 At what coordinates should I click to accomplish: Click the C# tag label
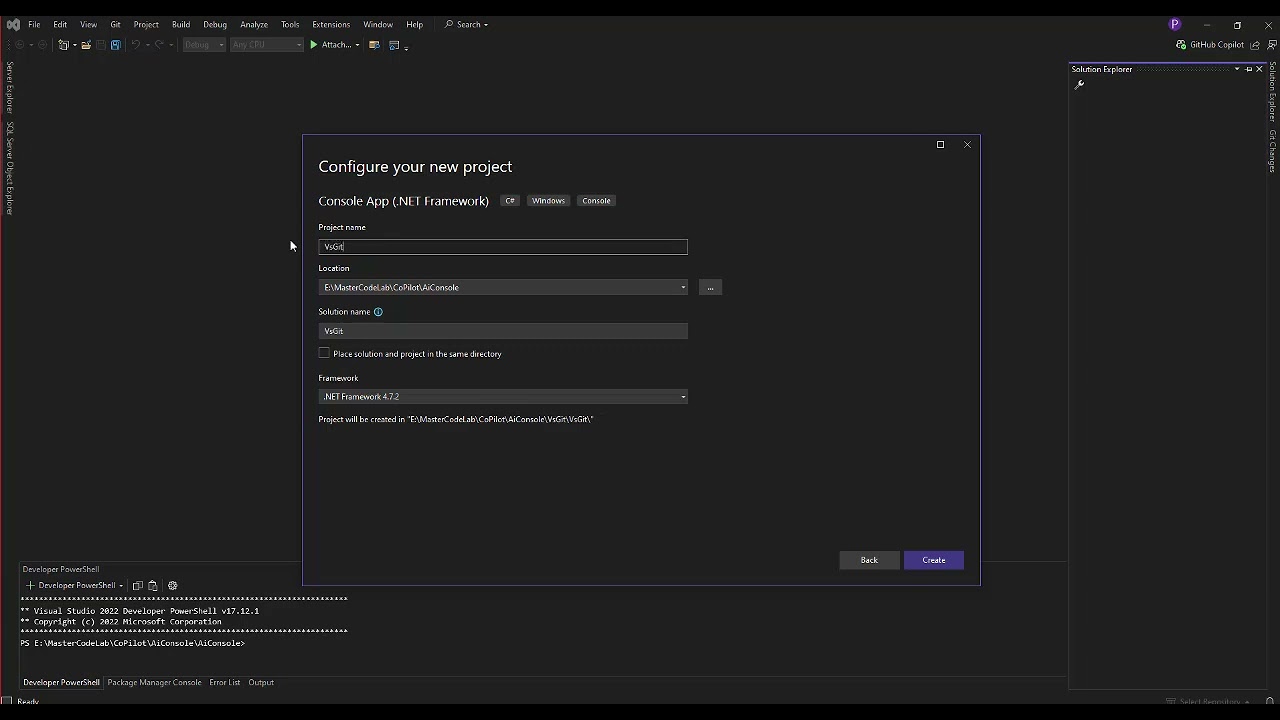point(510,201)
